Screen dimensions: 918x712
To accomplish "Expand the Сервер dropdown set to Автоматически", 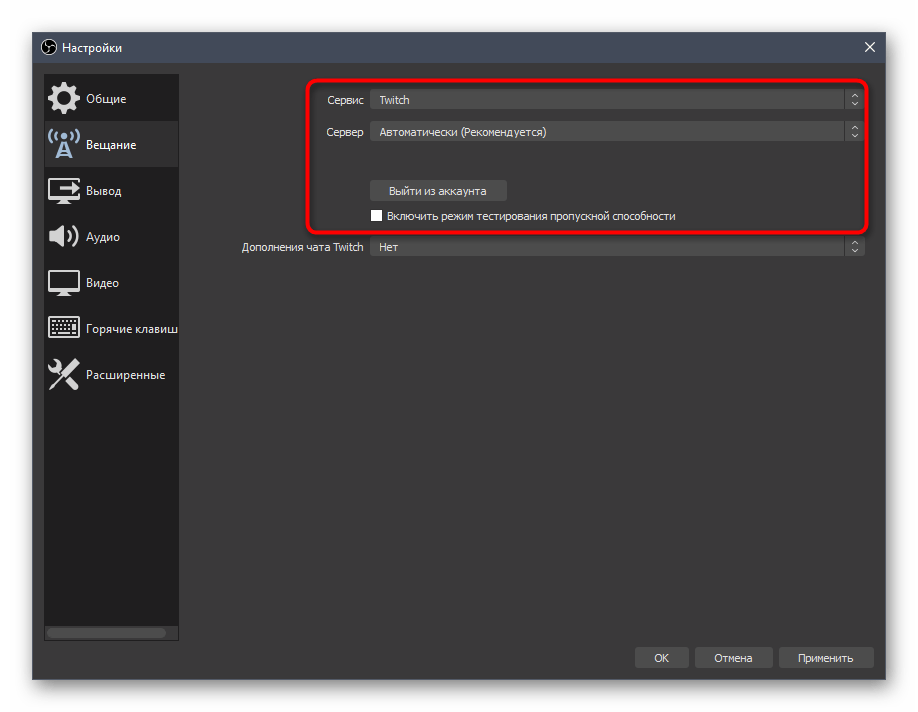I will [615, 132].
